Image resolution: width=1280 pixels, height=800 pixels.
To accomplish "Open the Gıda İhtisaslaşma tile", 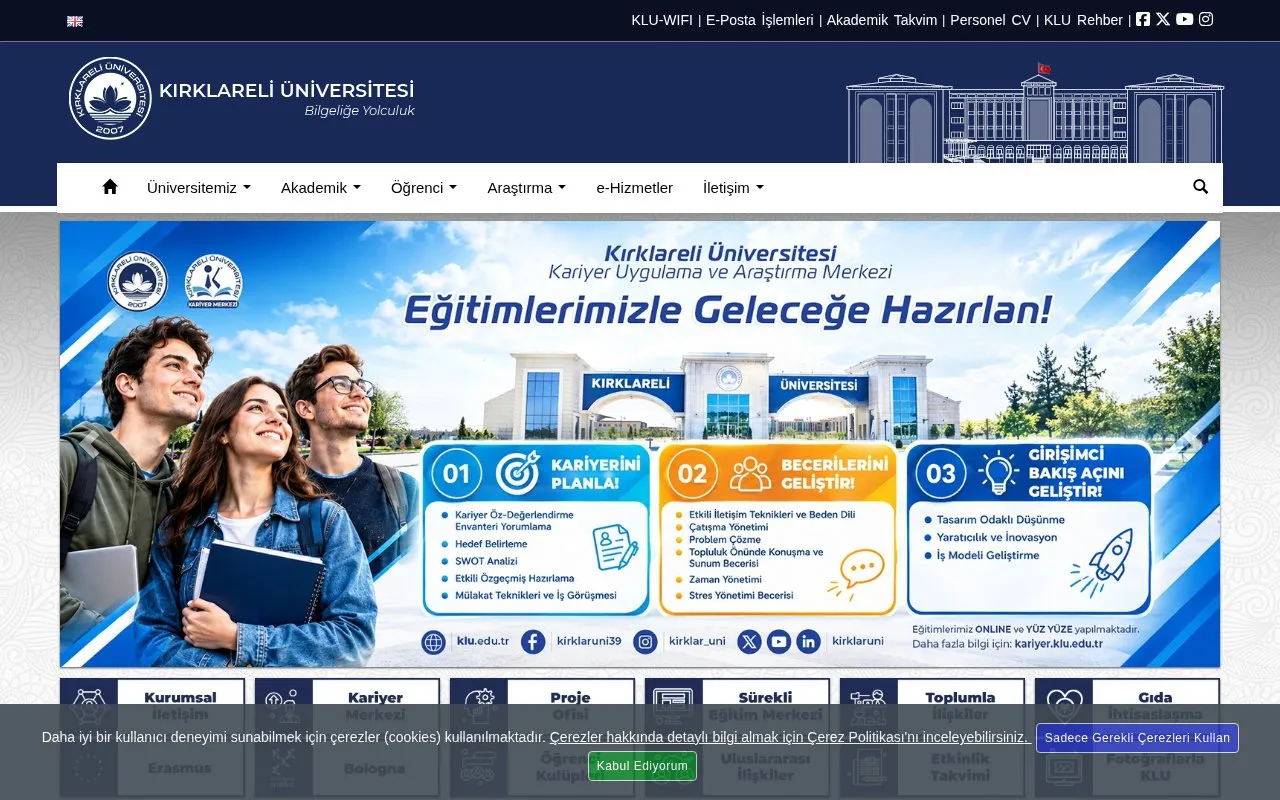I will pos(1127,706).
